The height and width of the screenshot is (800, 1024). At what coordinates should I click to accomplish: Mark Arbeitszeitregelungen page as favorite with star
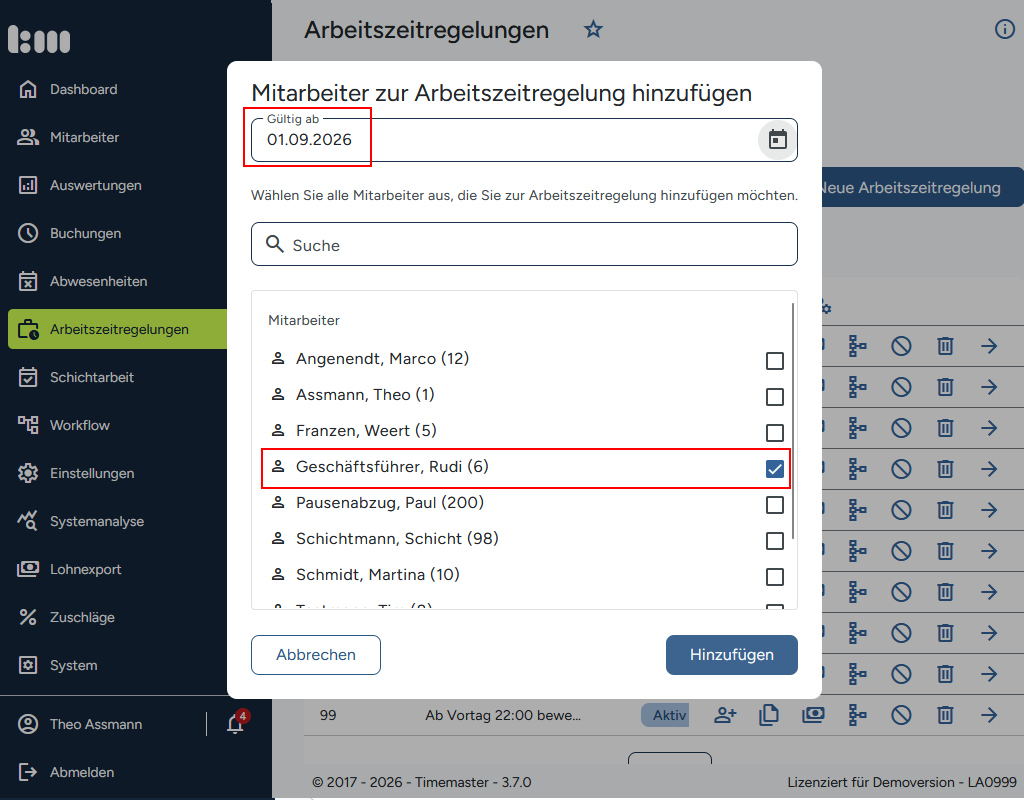click(x=593, y=29)
